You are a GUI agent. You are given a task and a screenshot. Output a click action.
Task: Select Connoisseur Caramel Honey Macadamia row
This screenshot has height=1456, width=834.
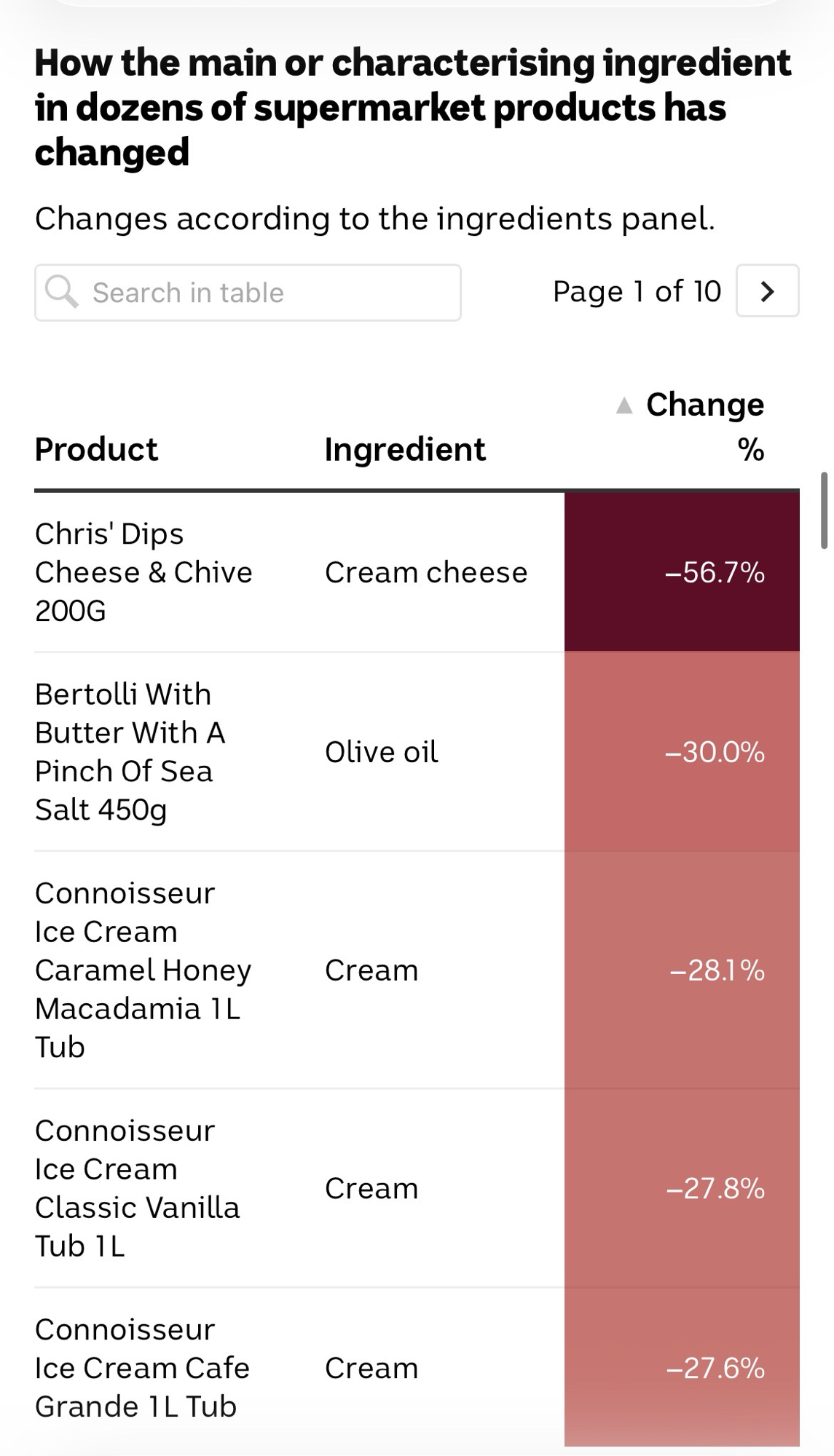click(143, 970)
